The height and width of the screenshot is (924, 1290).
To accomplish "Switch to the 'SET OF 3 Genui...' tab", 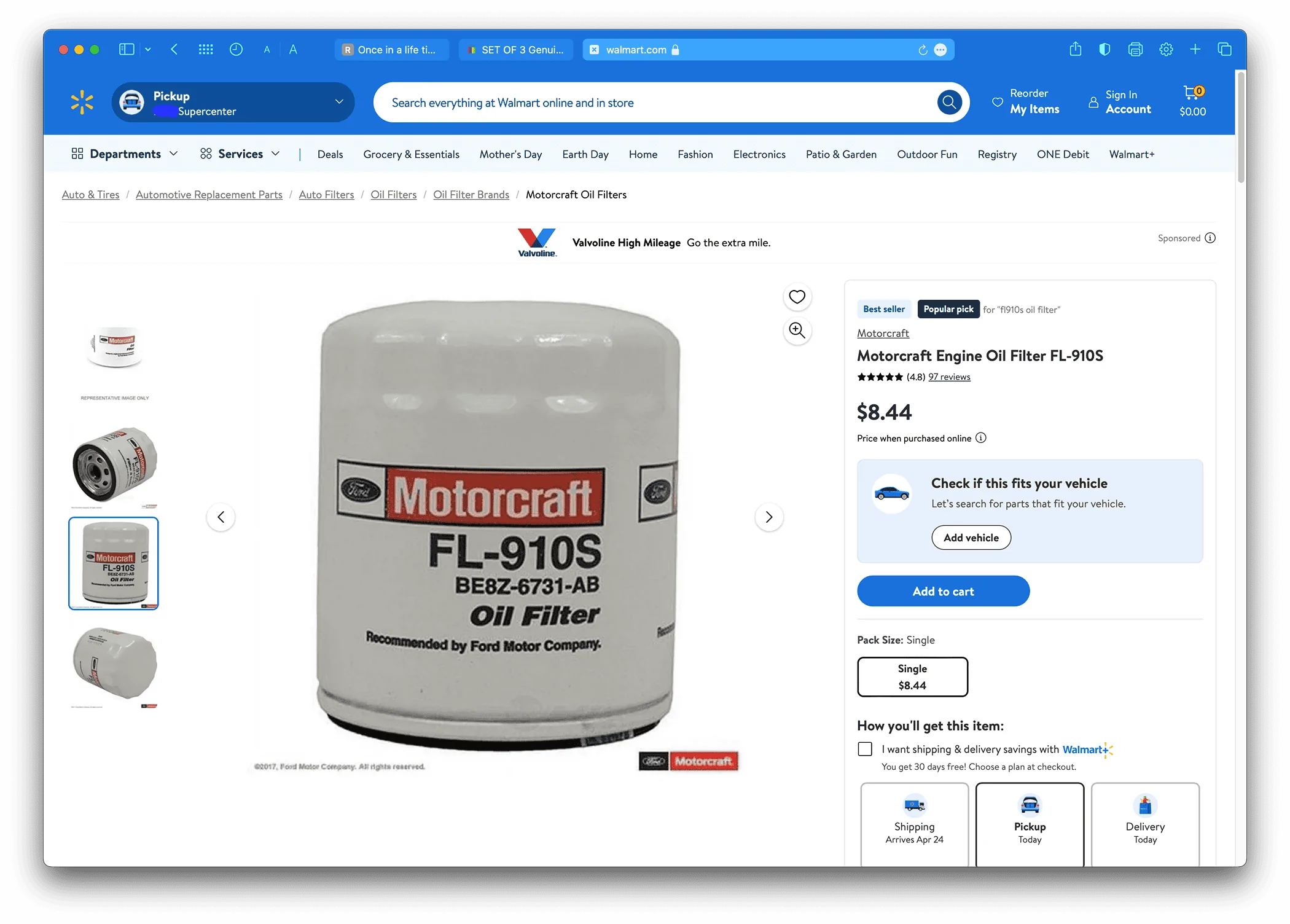I will pos(516,50).
